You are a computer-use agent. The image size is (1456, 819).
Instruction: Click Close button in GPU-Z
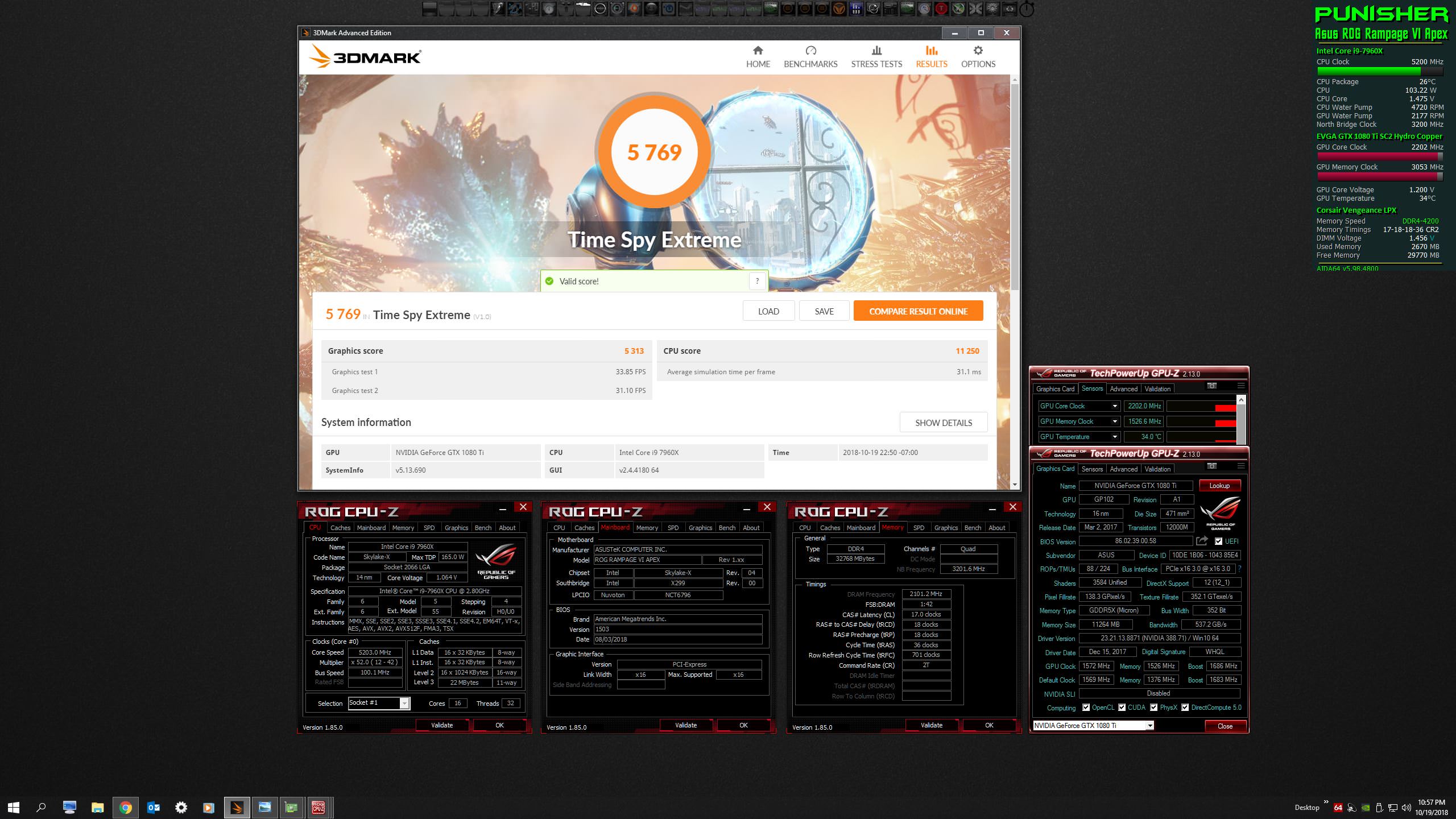1225,726
